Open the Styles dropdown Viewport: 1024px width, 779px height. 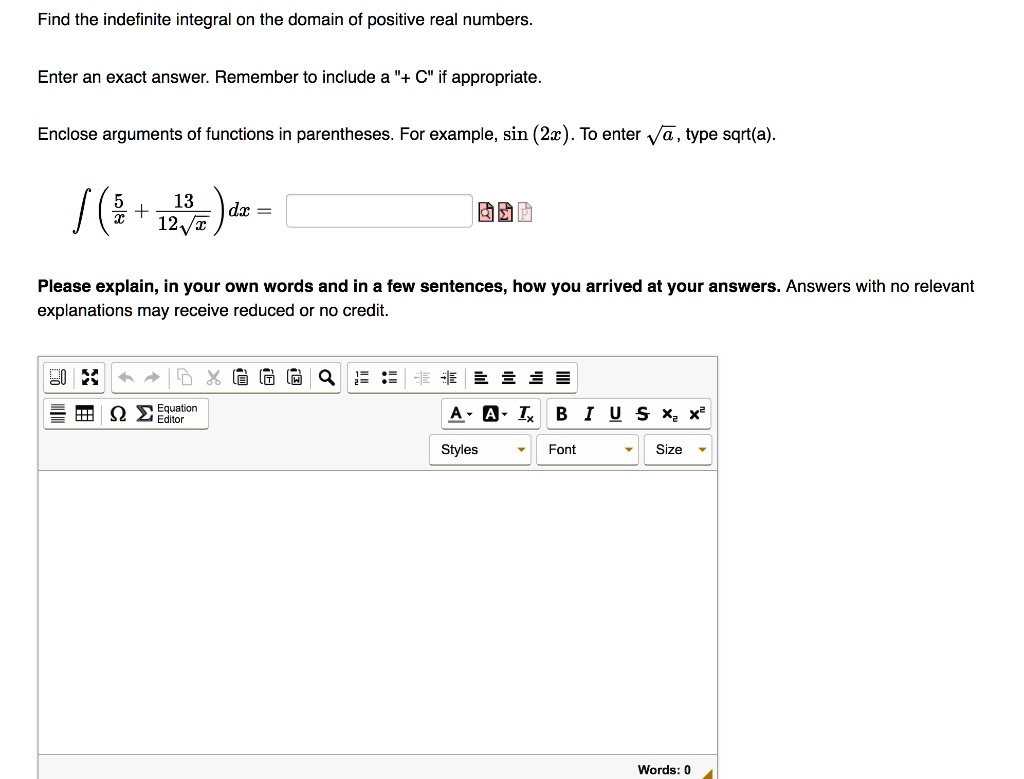pyautogui.click(x=480, y=449)
